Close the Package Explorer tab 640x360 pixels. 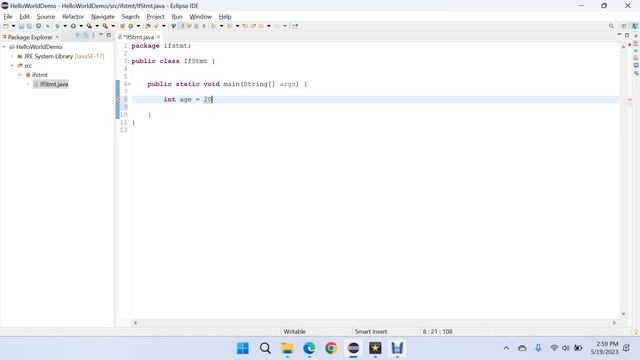point(57,37)
